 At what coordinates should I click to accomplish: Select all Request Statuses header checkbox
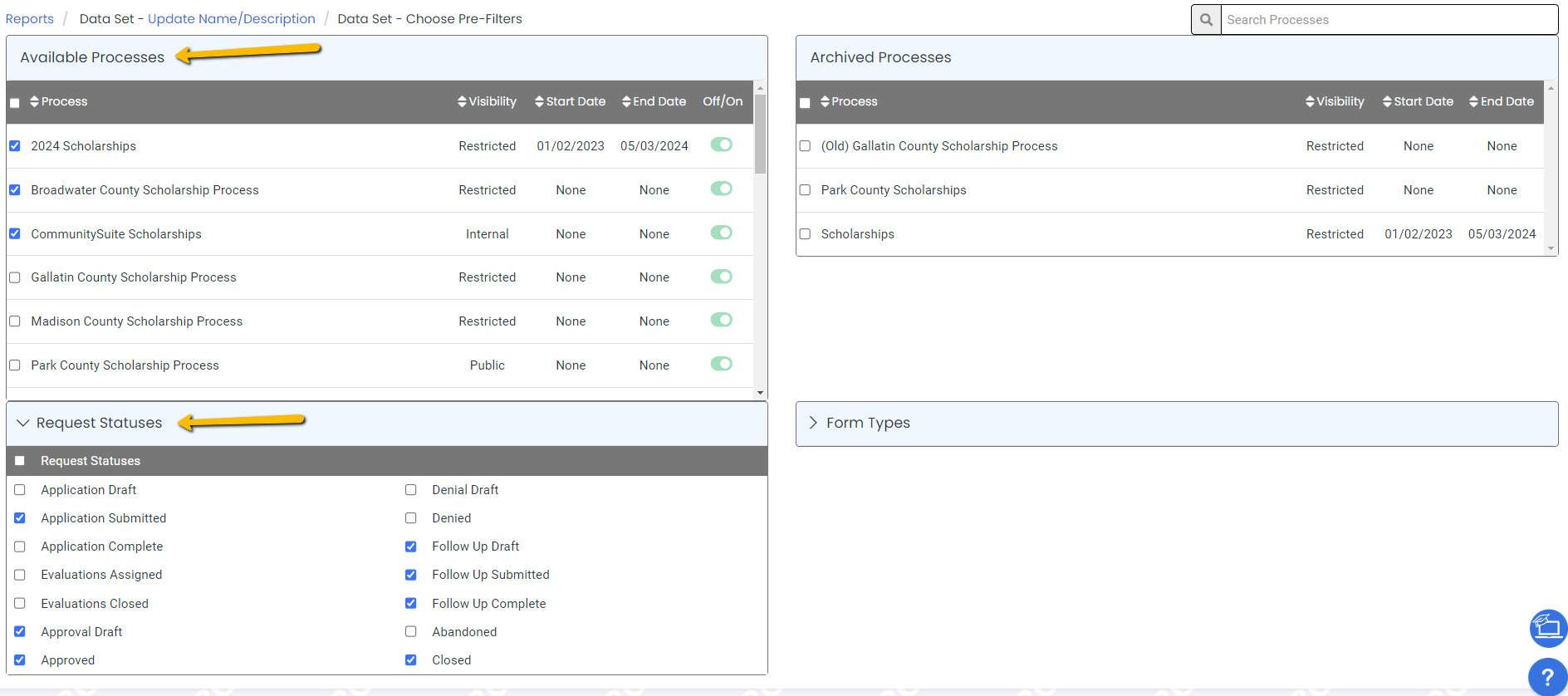tap(20, 461)
